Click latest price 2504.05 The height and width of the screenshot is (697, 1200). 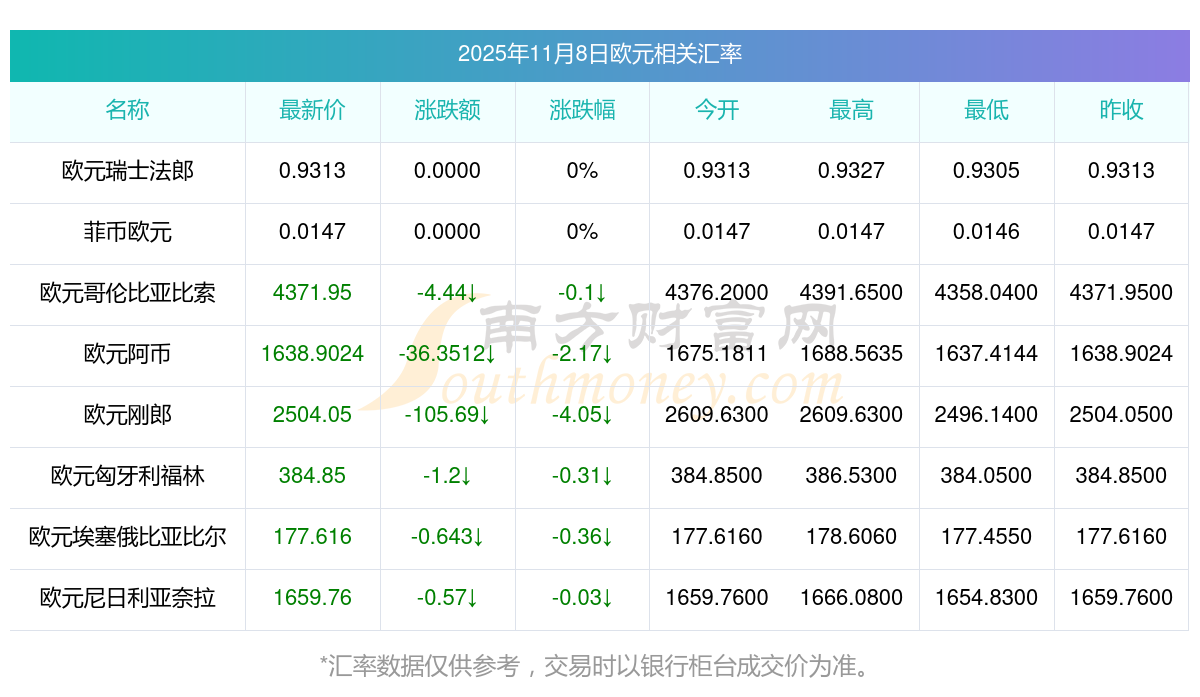(x=312, y=415)
